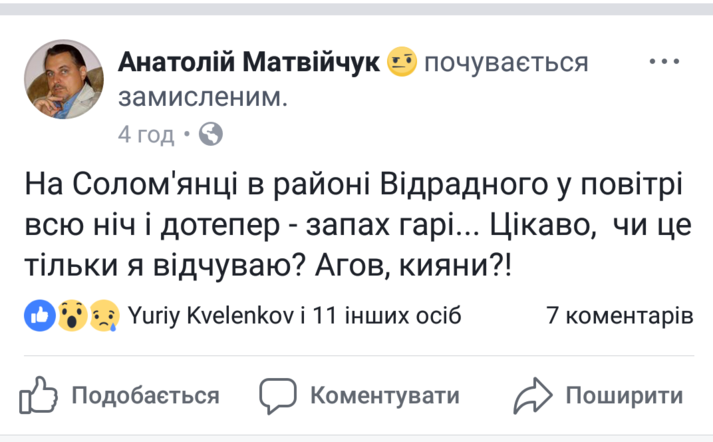Click the share arrow icon
Image resolution: width=713 pixels, height=442 pixels.
tap(534, 394)
